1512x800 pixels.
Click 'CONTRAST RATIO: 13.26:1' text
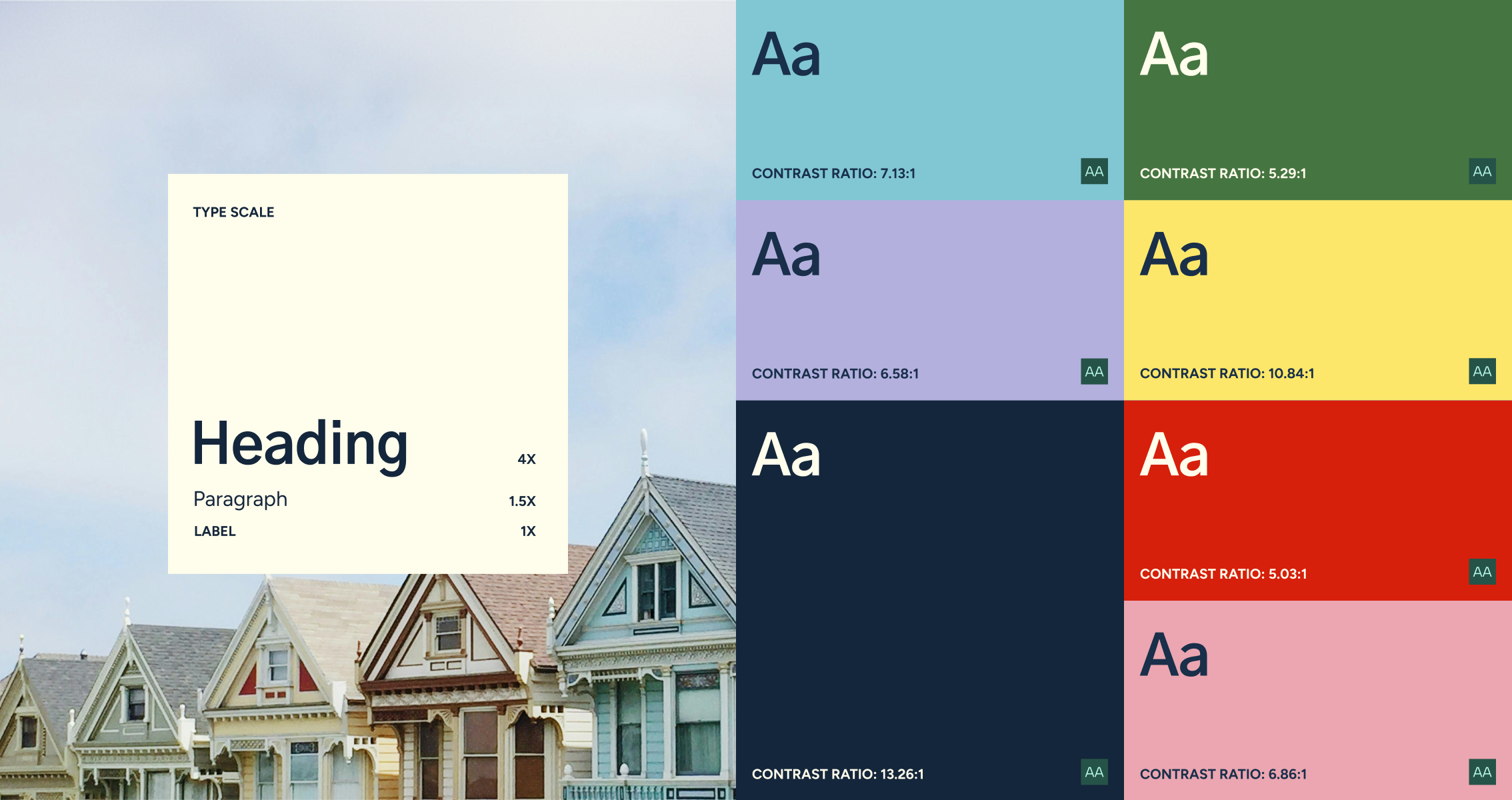tap(837, 774)
